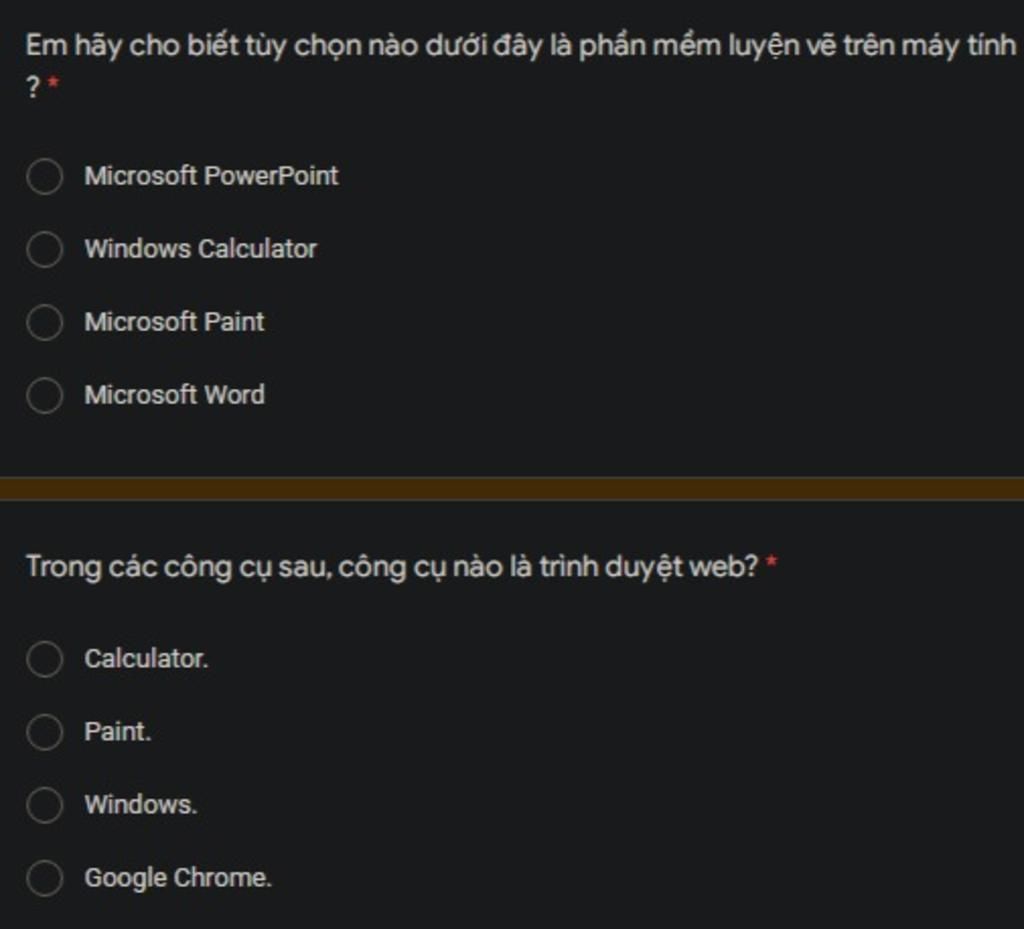Image resolution: width=1024 pixels, height=929 pixels.
Task: Click the "Windows." answer text
Action: point(140,805)
